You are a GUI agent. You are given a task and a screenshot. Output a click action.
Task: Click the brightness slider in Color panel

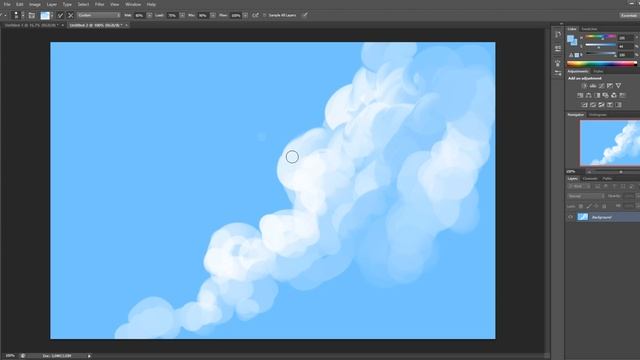600,53
